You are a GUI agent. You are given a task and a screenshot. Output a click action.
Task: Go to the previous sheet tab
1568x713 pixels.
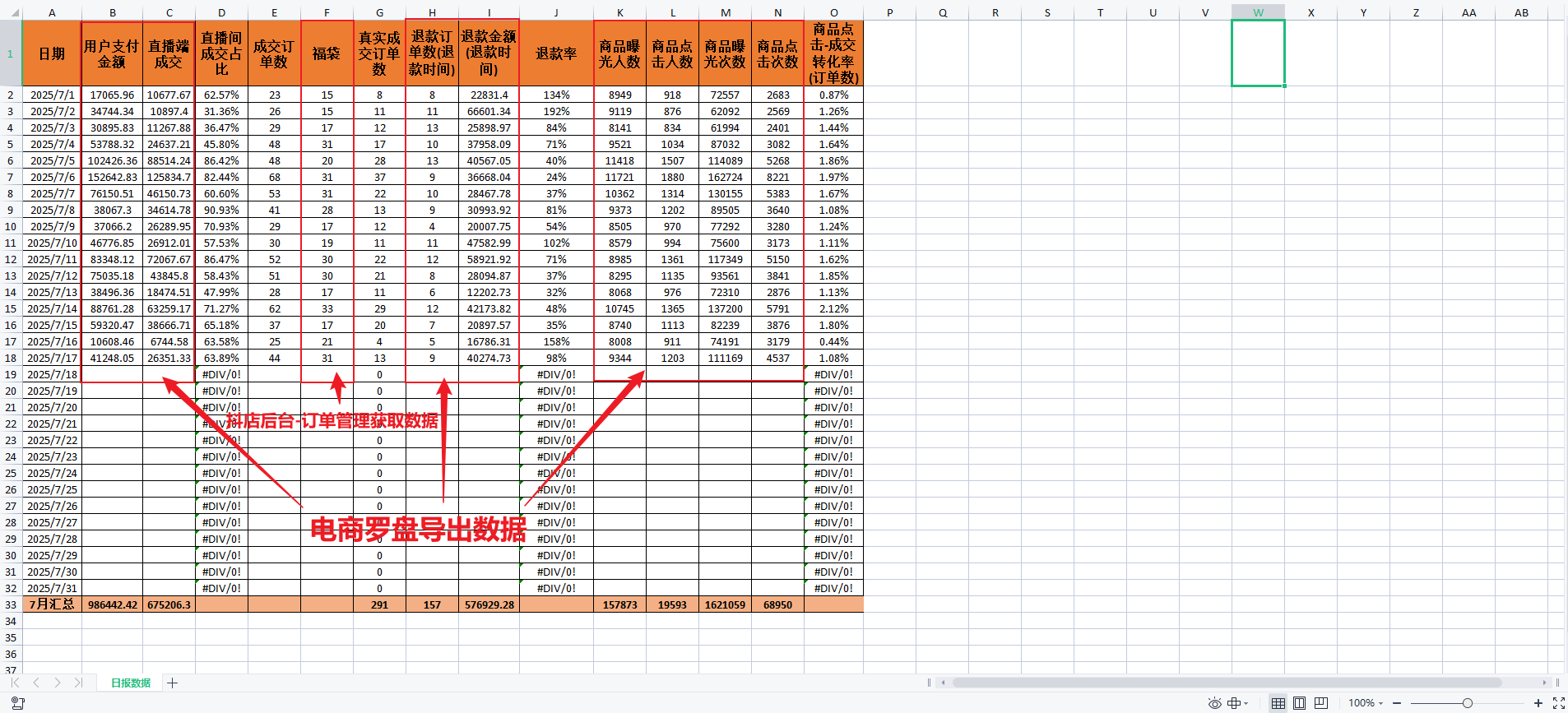[36, 683]
